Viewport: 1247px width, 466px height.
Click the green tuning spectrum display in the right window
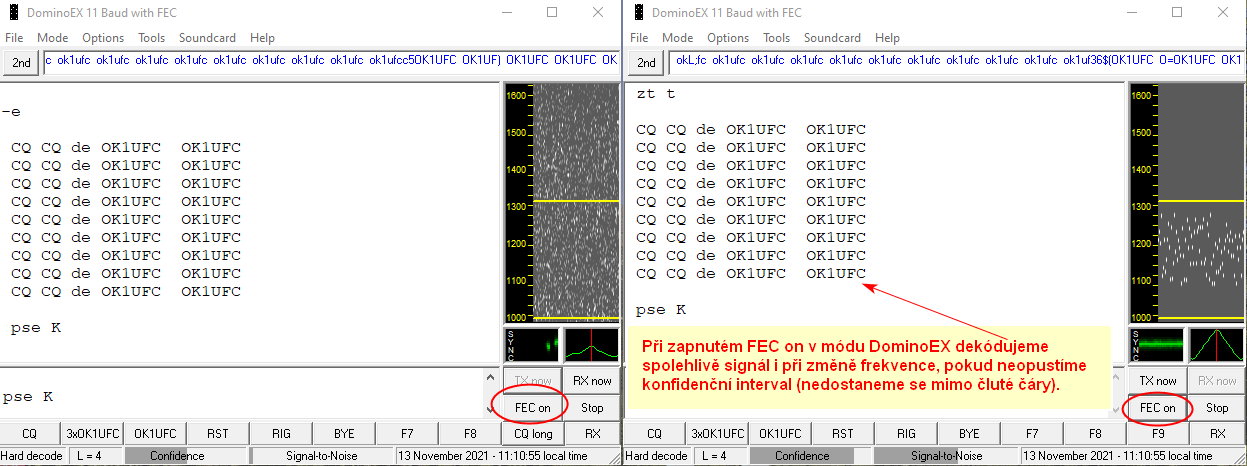1216,345
